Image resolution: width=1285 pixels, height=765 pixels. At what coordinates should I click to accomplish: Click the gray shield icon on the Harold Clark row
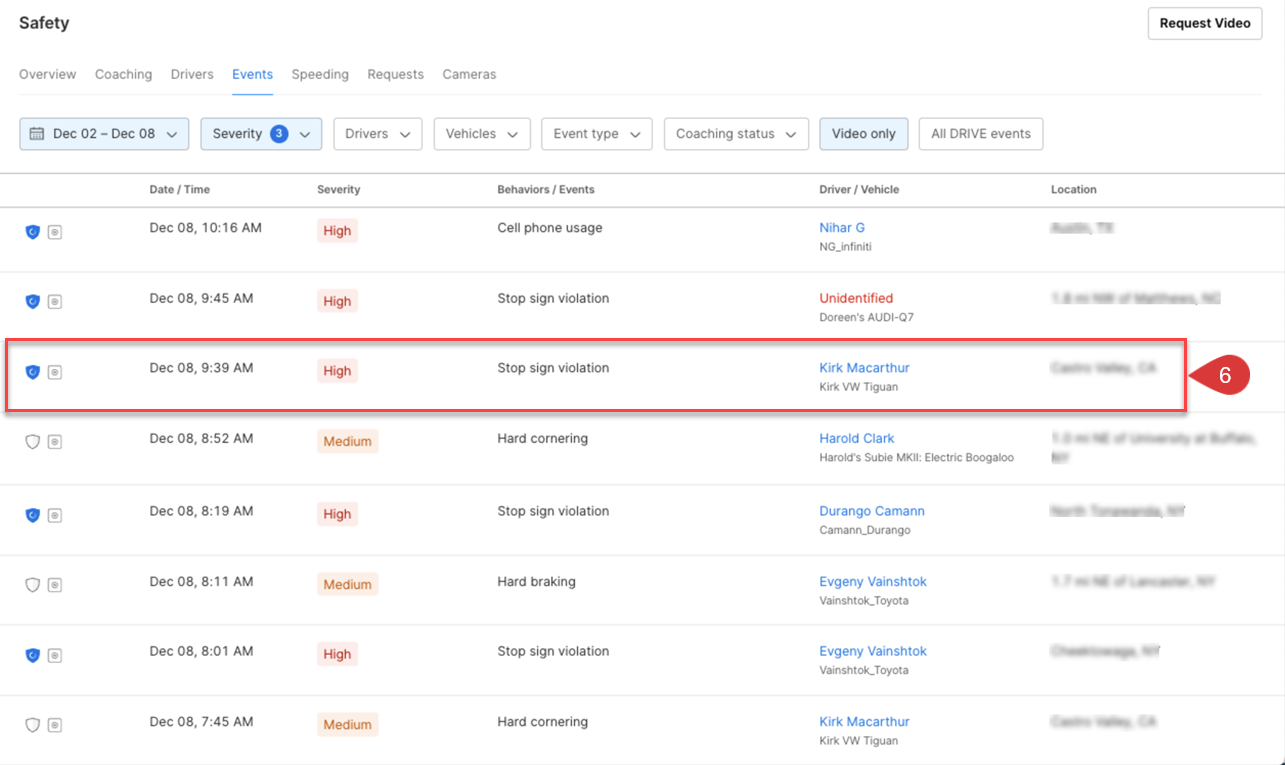coord(32,442)
